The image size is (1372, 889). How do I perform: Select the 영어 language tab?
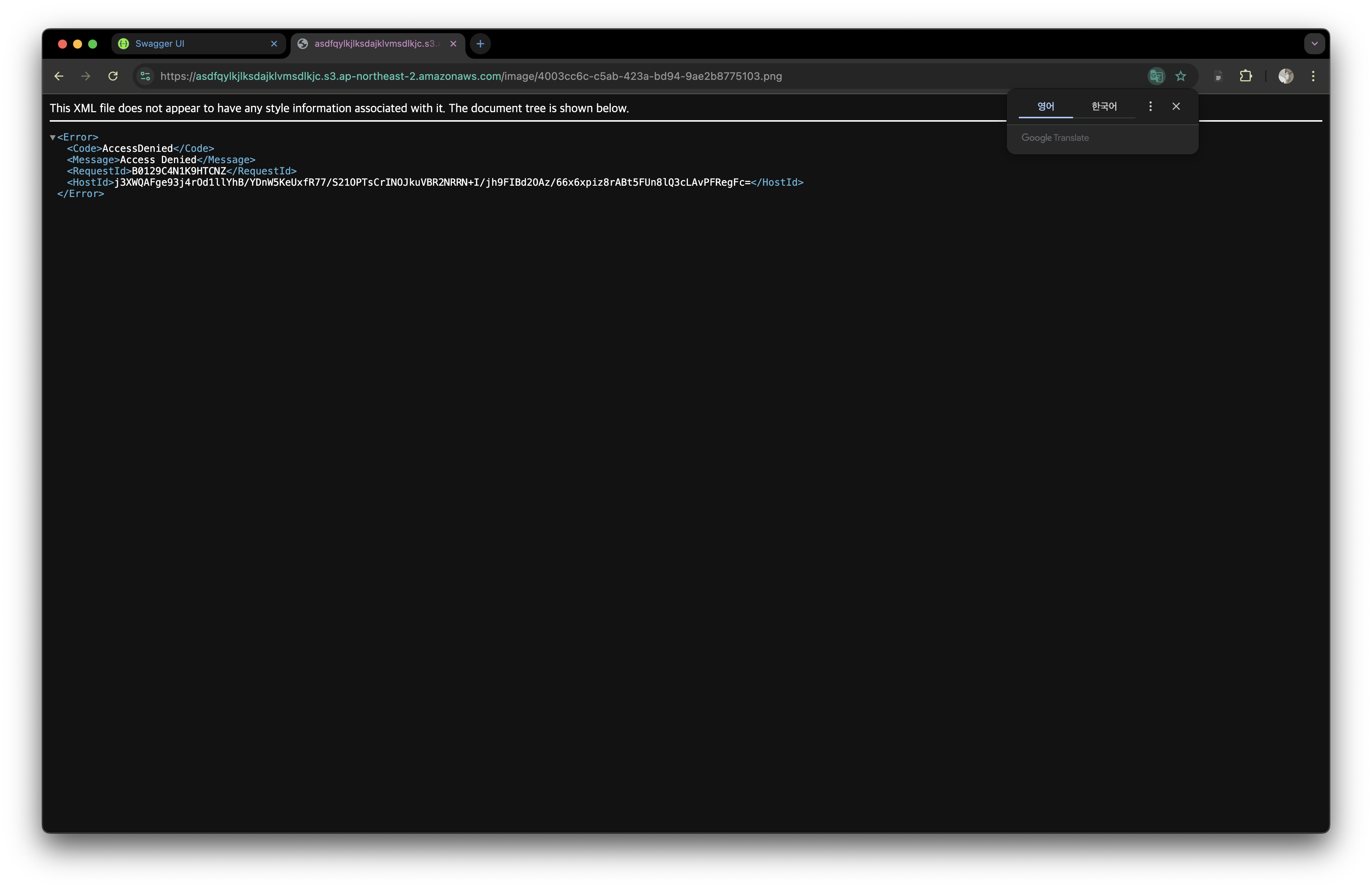click(x=1045, y=106)
